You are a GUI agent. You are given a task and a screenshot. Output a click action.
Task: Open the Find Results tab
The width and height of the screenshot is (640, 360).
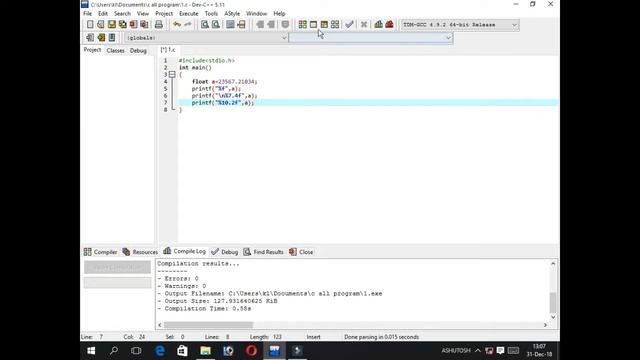coord(264,252)
